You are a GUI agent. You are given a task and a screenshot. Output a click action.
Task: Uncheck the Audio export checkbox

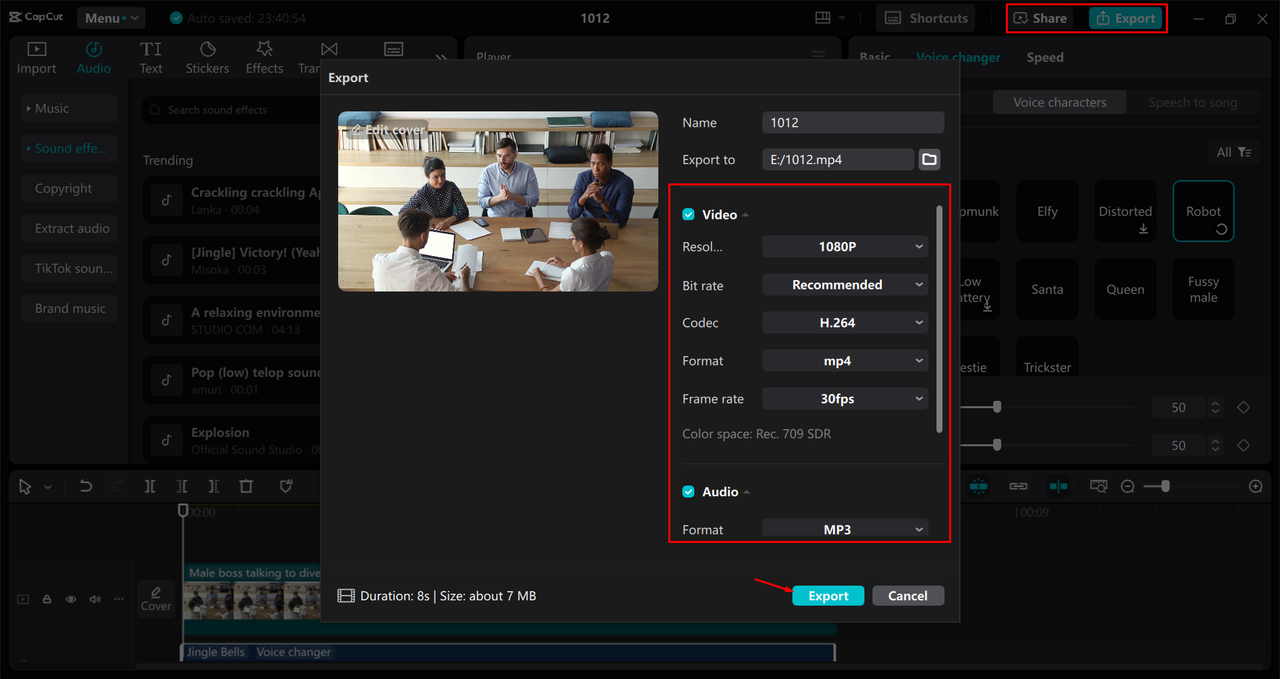click(688, 492)
